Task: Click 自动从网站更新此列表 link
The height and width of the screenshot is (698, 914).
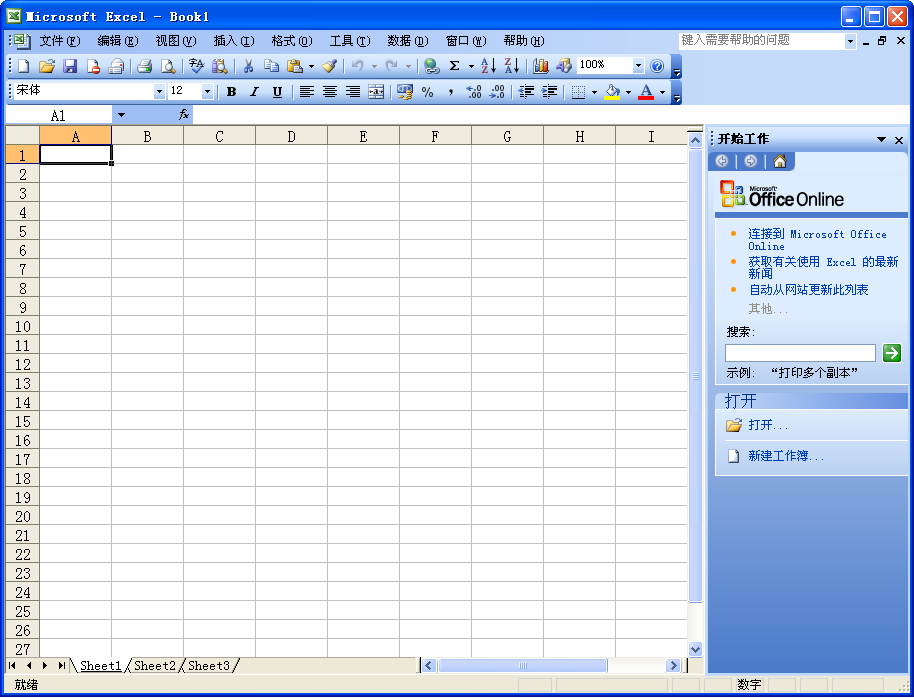Action: pyautogui.click(x=808, y=289)
